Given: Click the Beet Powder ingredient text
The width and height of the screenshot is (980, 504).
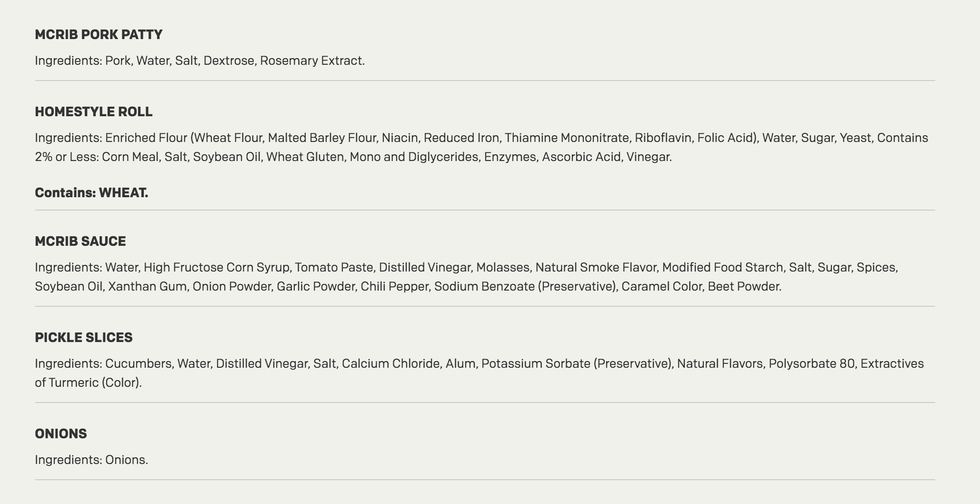Looking at the screenshot, I should point(744,286).
